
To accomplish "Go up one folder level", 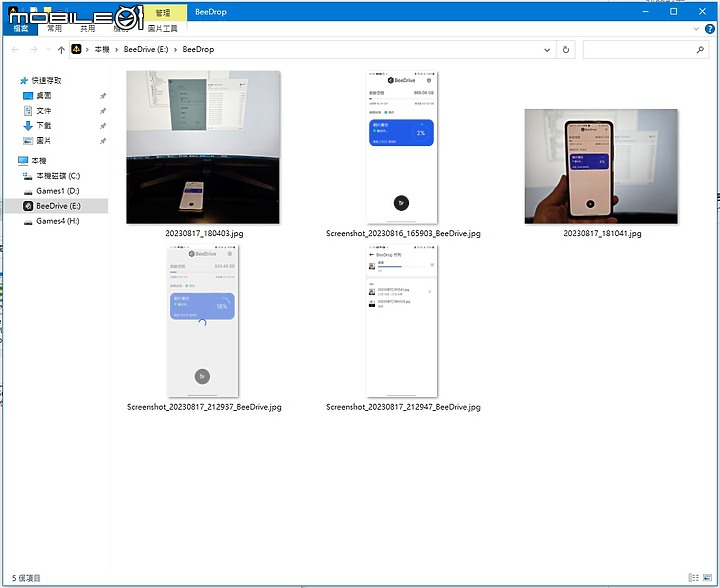I will (x=61, y=50).
